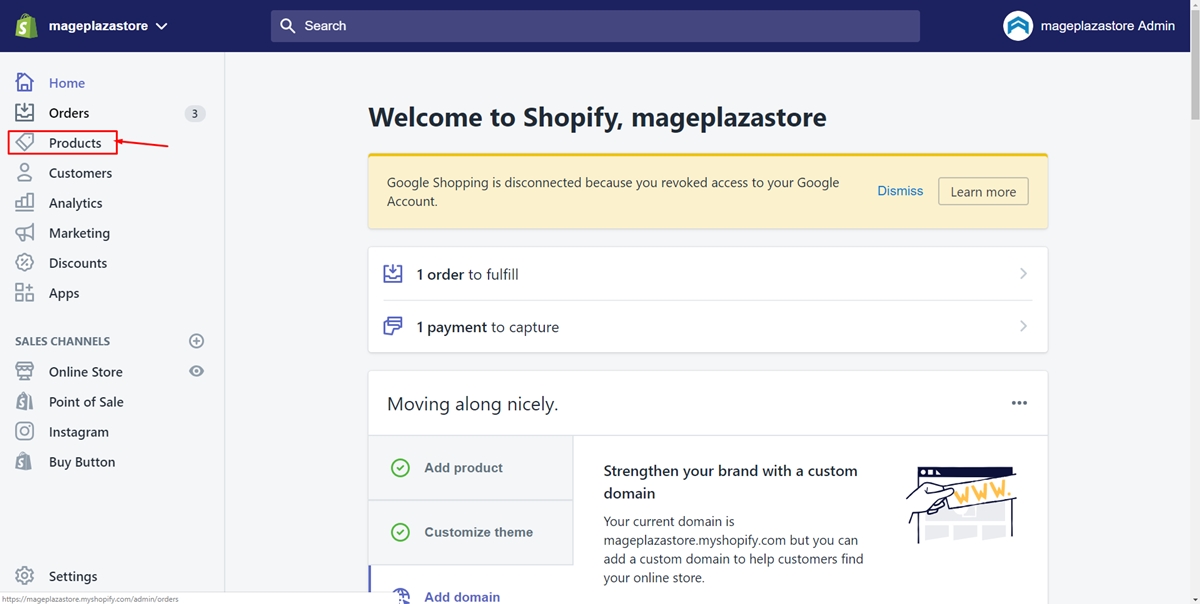Click the Online Store storefront icon
The height and width of the screenshot is (604, 1200).
pyautogui.click(x=25, y=371)
